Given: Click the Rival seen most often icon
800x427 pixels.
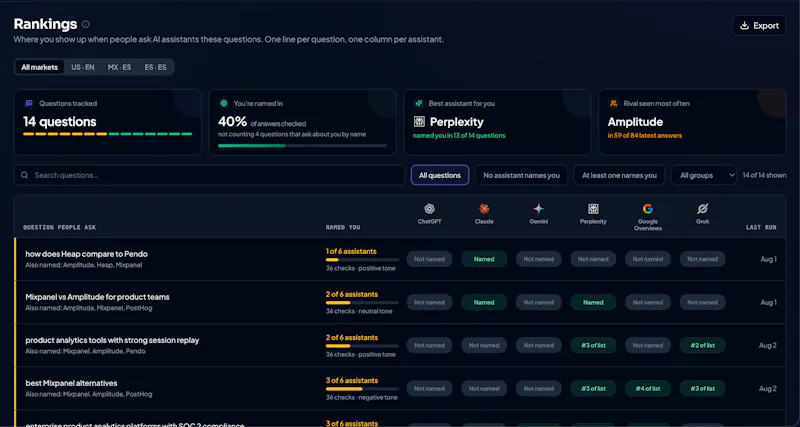Looking at the screenshot, I should 613,103.
